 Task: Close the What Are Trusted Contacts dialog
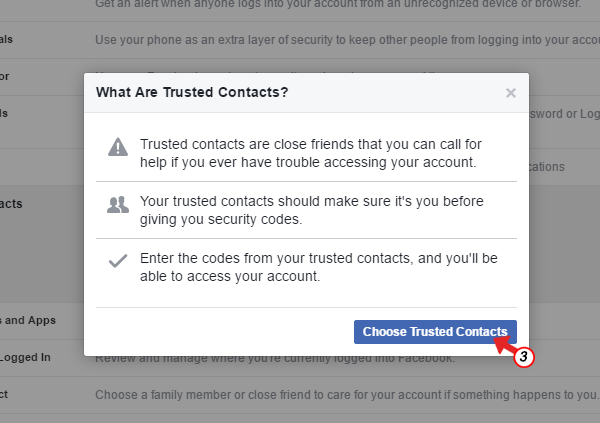pos(511,93)
